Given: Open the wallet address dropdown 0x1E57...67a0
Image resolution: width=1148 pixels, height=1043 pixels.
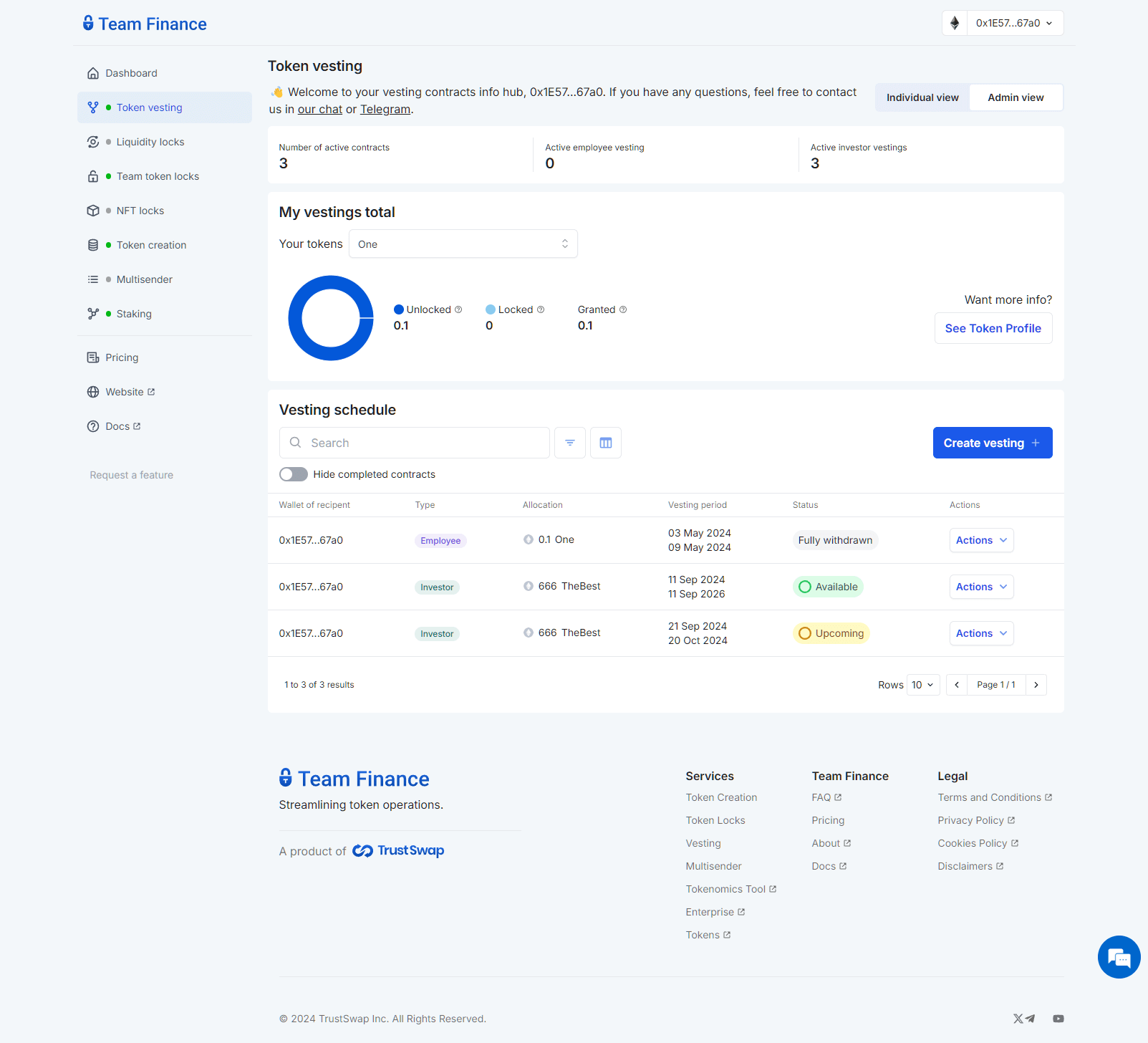Looking at the screenshot, I should [x=1011, y=22].
